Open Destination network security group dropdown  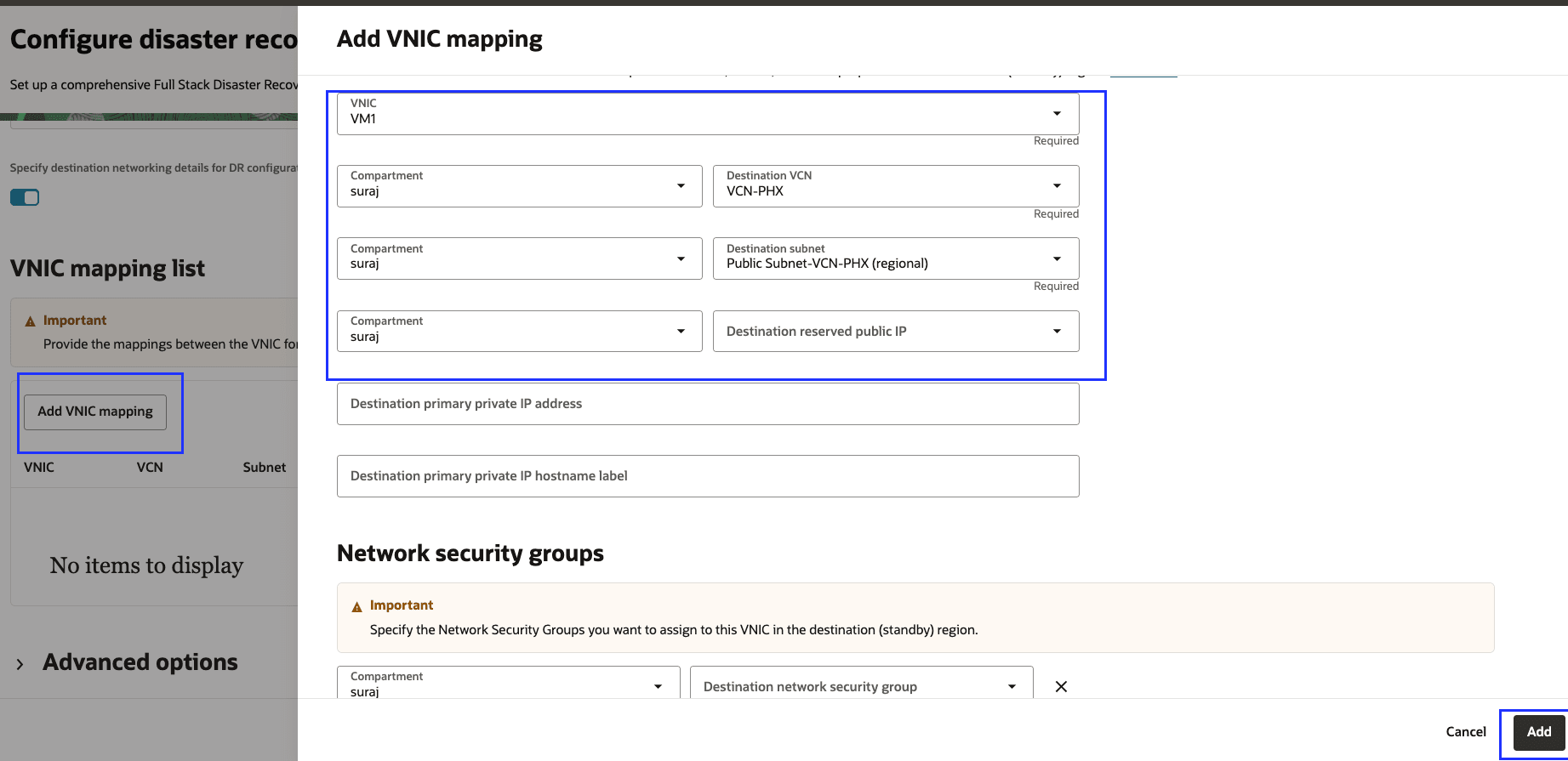[862, 683]
